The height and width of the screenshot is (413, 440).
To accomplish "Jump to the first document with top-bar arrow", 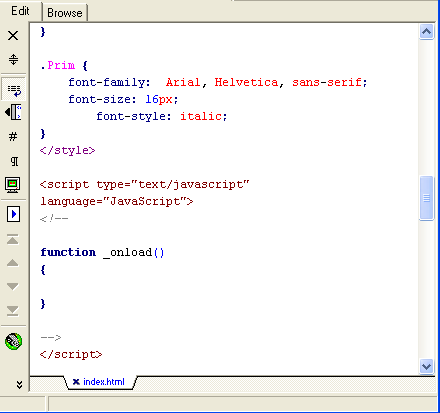I will (13, 240).
